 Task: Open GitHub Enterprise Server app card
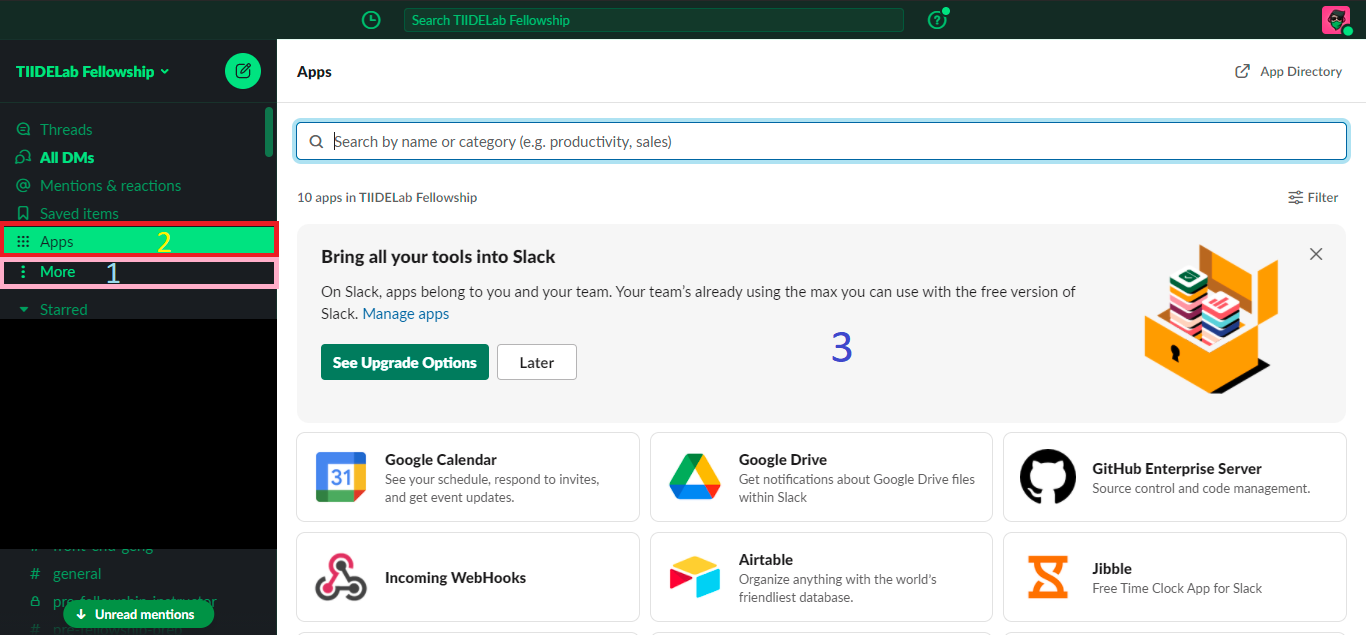[1175, 477]
